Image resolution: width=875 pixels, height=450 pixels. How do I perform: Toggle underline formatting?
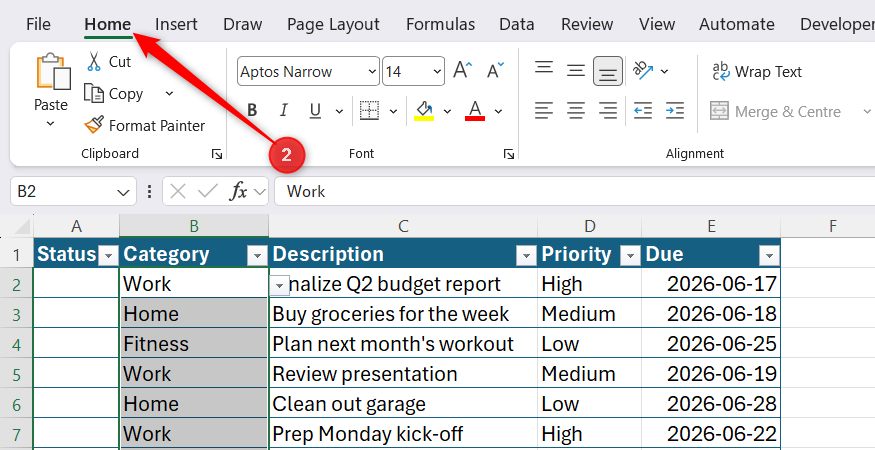pos(315,111)
